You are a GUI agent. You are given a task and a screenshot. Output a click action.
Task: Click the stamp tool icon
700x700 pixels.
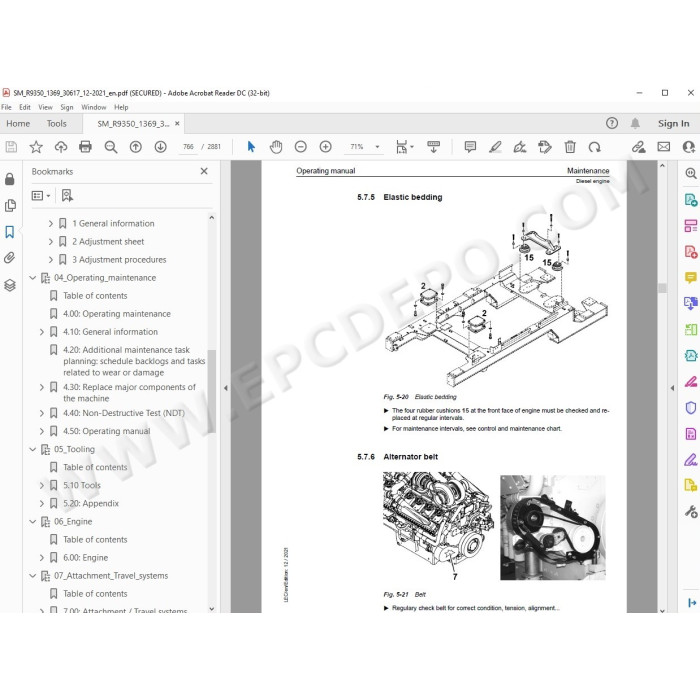pyautogui.click(x=545, y=146)
